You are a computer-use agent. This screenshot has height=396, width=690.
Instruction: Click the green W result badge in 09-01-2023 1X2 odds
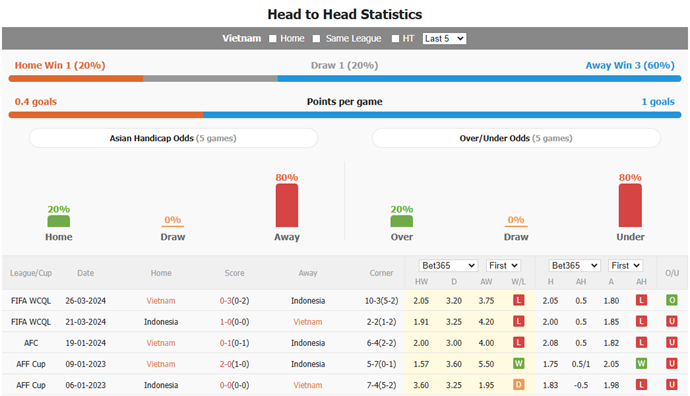pos(518,364)
